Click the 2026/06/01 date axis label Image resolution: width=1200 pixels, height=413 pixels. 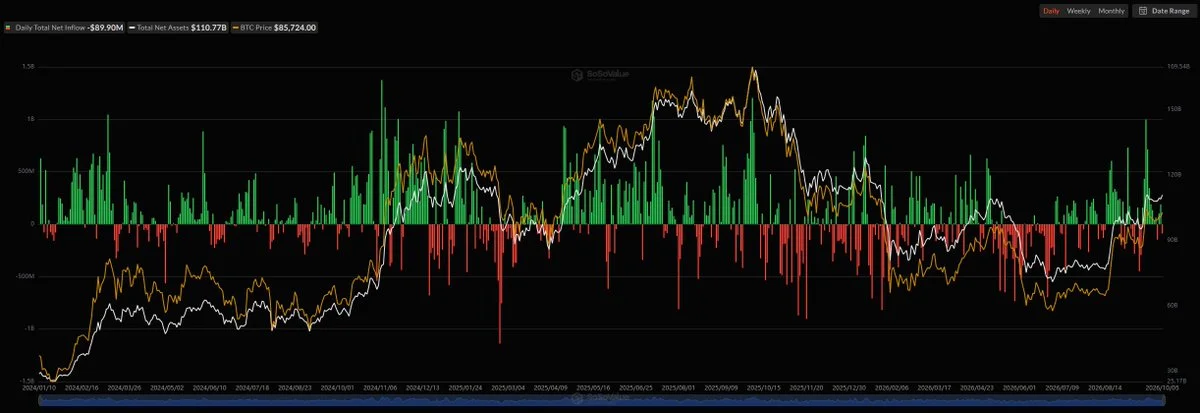[x=1018, y=386]
